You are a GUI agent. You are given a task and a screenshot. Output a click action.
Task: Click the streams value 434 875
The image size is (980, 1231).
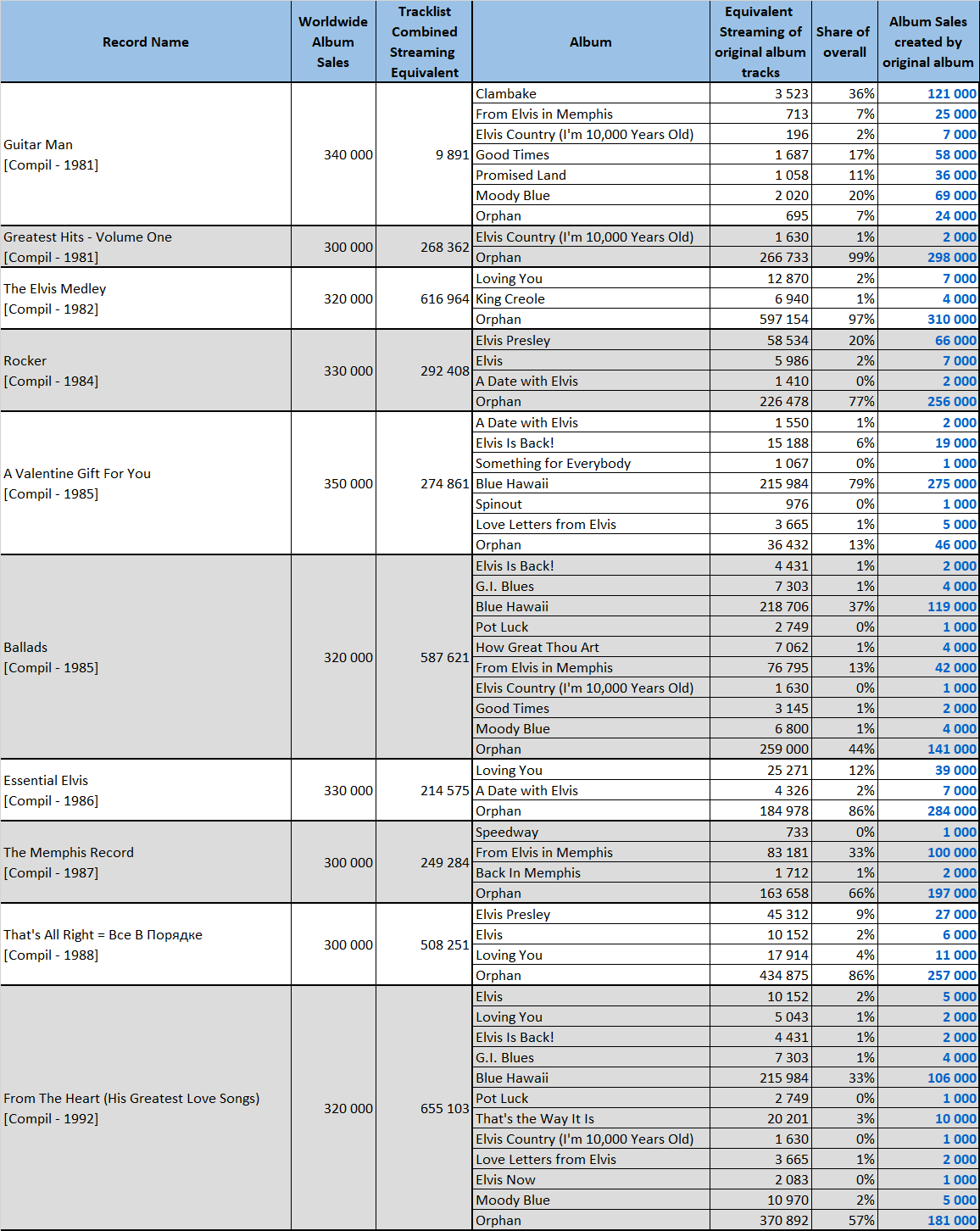pyautogui.click(x=760, y=975)
